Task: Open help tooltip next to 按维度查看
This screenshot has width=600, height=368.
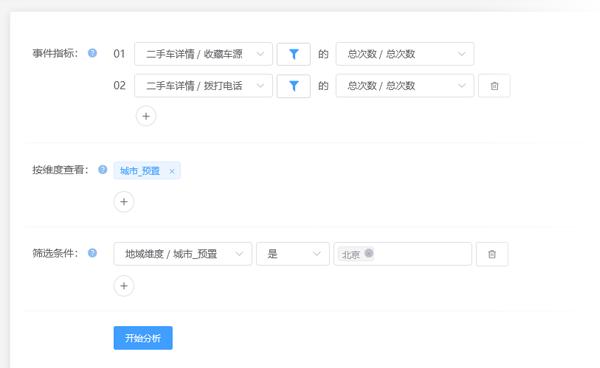Action: click(103, 169)
